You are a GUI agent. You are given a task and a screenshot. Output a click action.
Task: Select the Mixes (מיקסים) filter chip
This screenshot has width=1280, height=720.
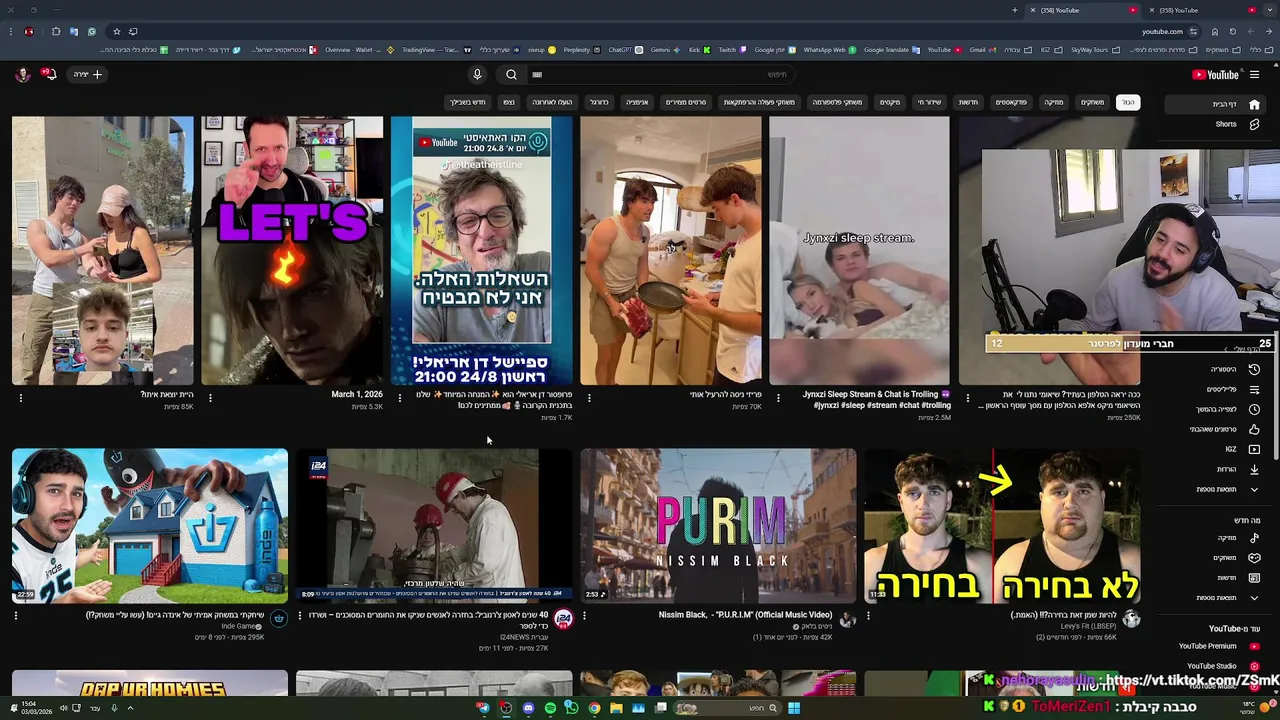tap(890, 102)
